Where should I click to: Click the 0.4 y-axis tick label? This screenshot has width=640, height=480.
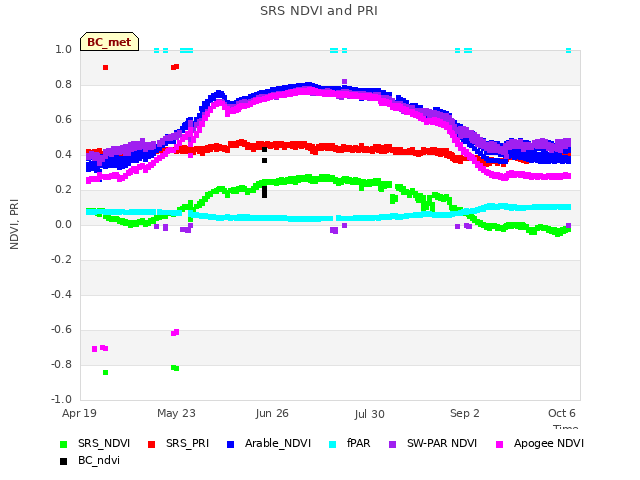pos(63,155)
